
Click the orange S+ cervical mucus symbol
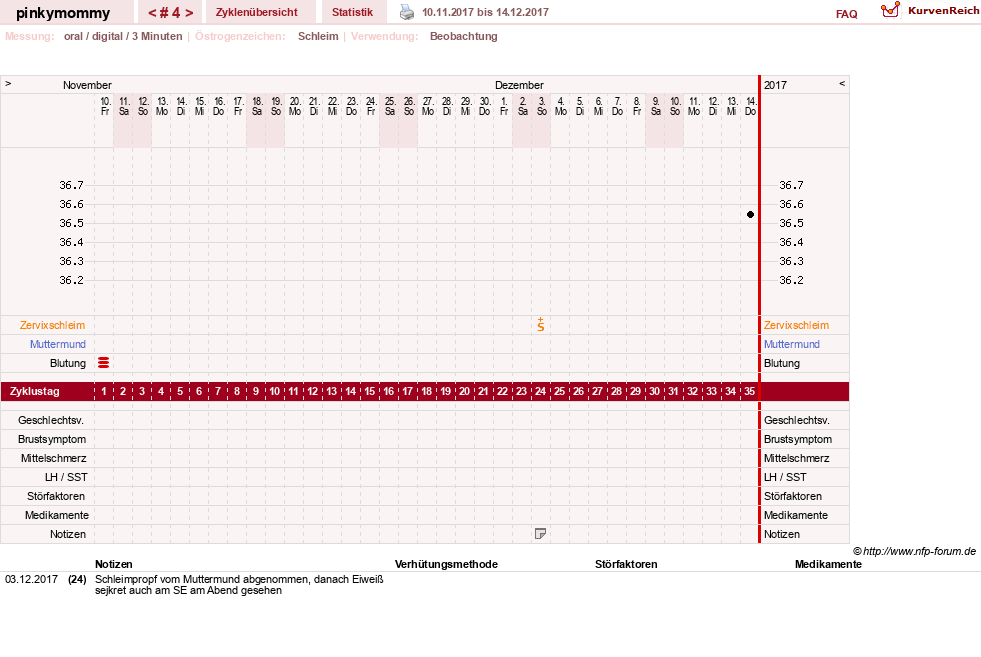point(541,325)
